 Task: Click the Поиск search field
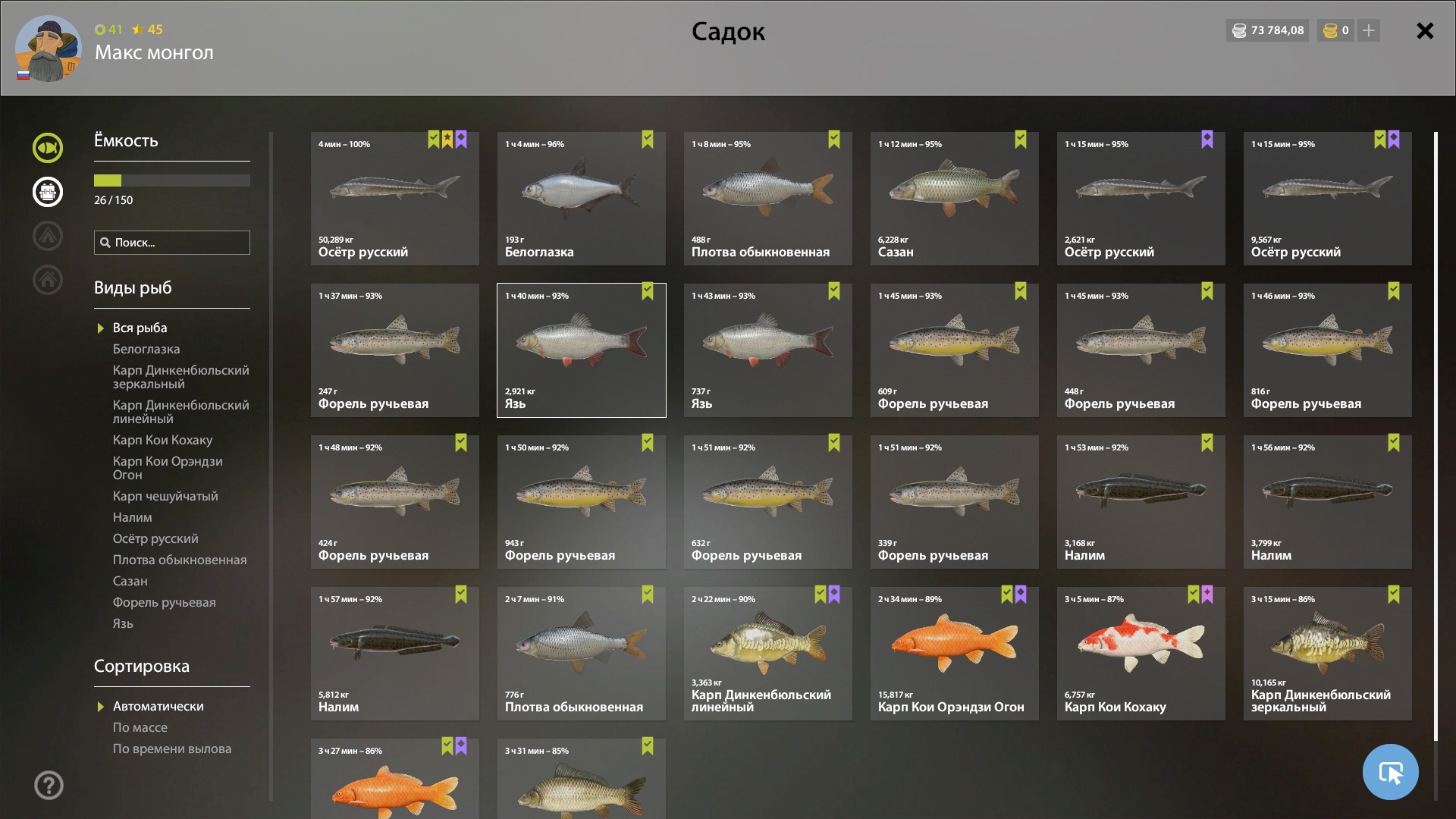(172, 243)
